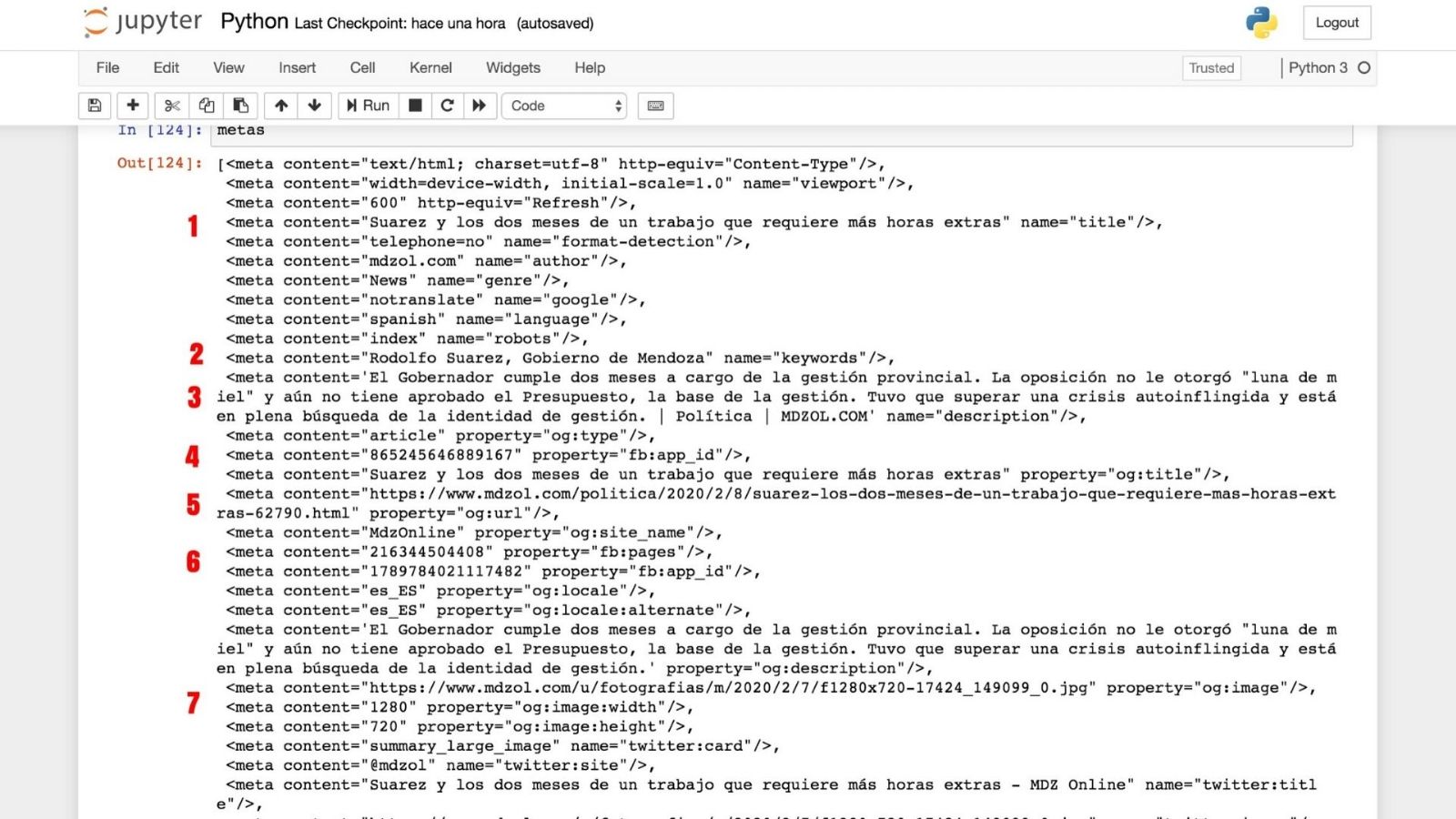This screenshot has height=819, width=1456.
Task: Expand the Widgets menu
Action: 512,67
